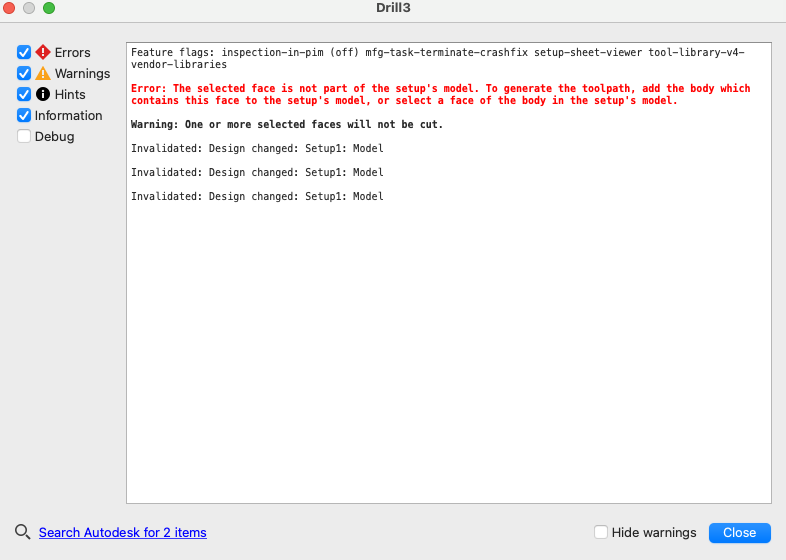Click the red Errors diamond icon

[x=43, y=52]
